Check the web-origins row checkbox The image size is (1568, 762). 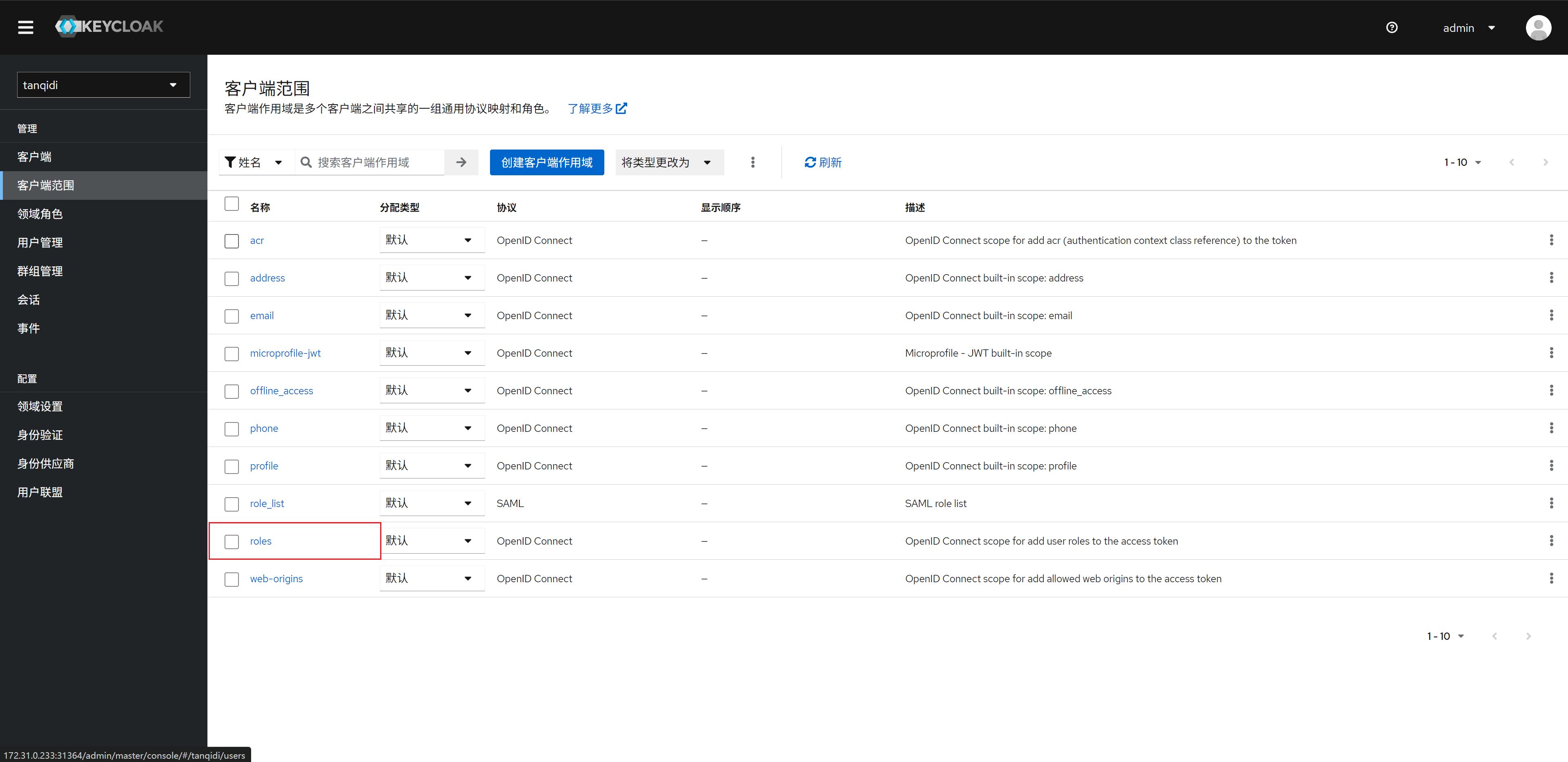[231, 579]
